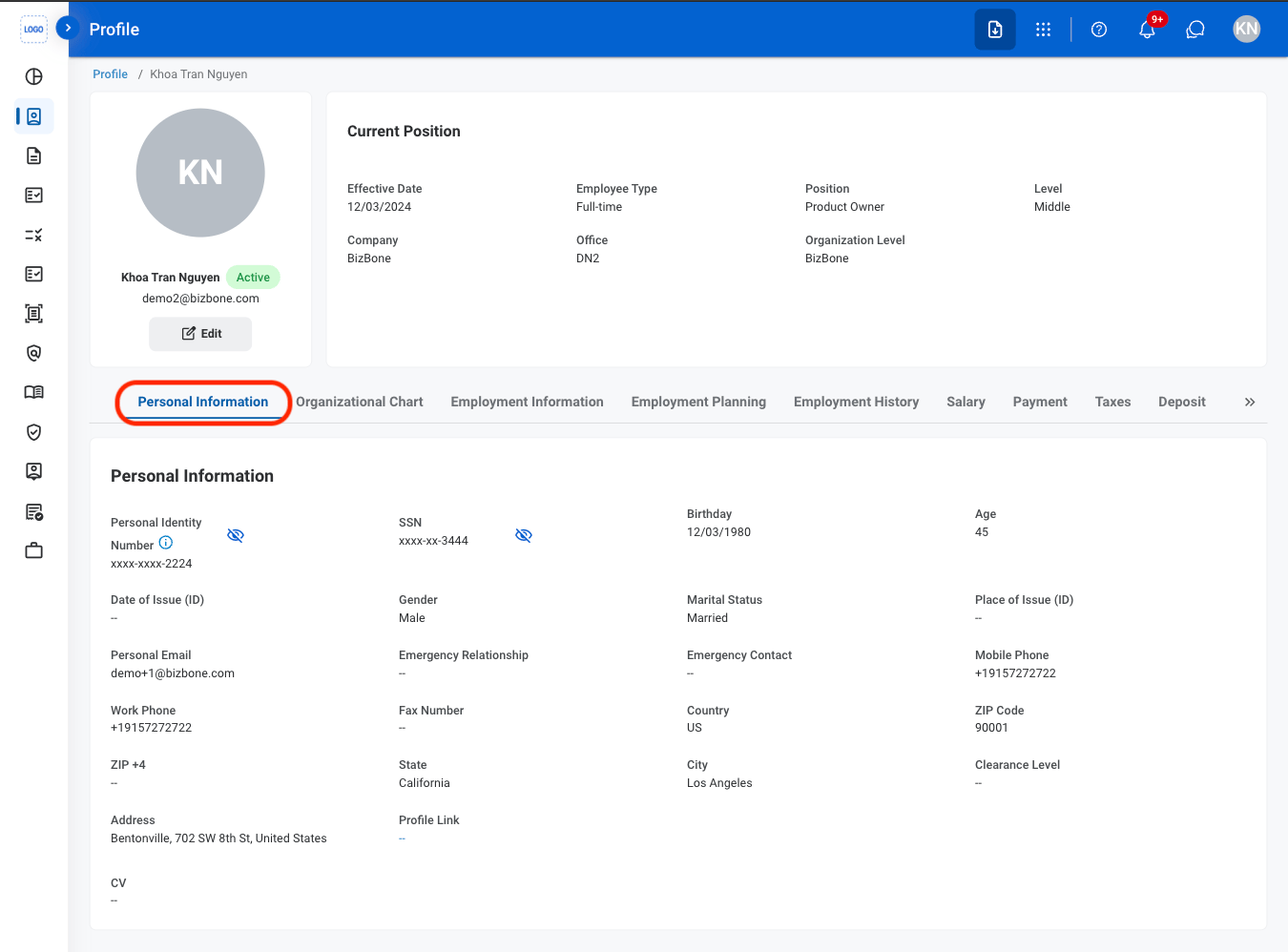Open the pie chart dashboard sidebar icon
The width and height of the screenshot is (1288, 952).
(34, 76)
